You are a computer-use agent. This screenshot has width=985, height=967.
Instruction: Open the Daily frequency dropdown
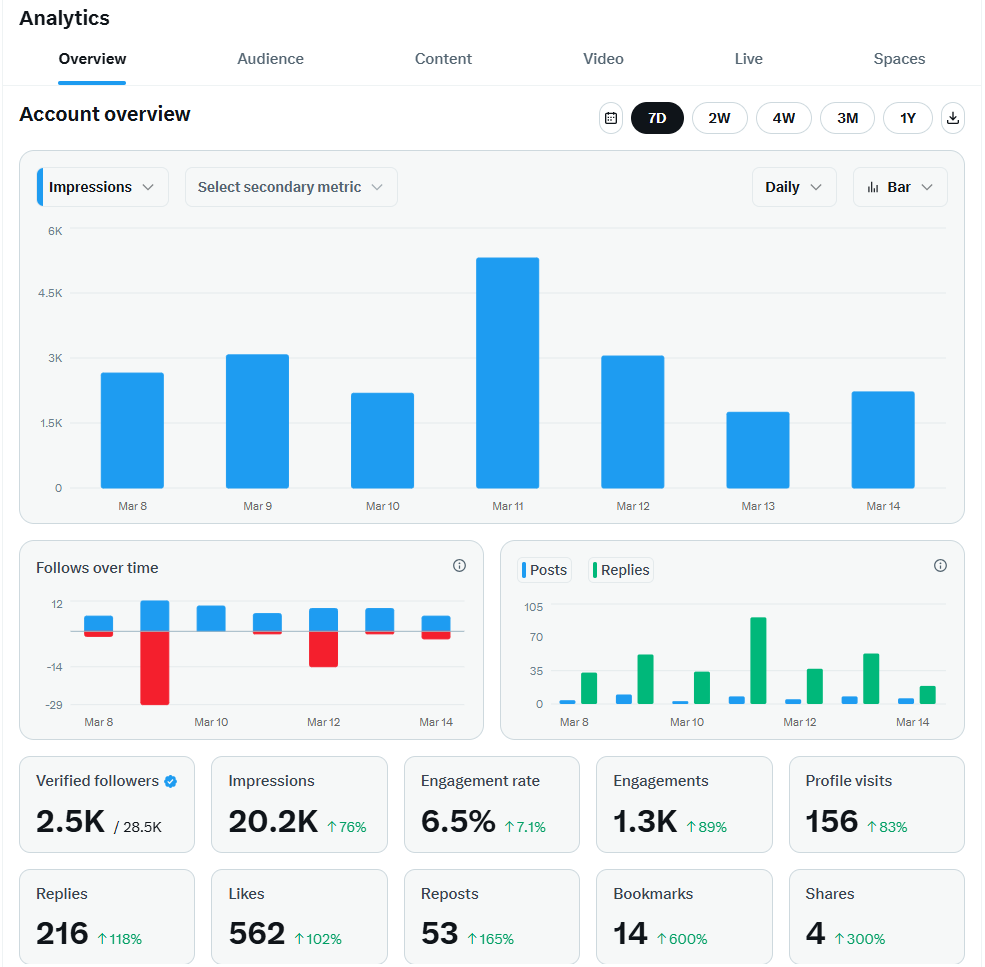tap(794, 187)
